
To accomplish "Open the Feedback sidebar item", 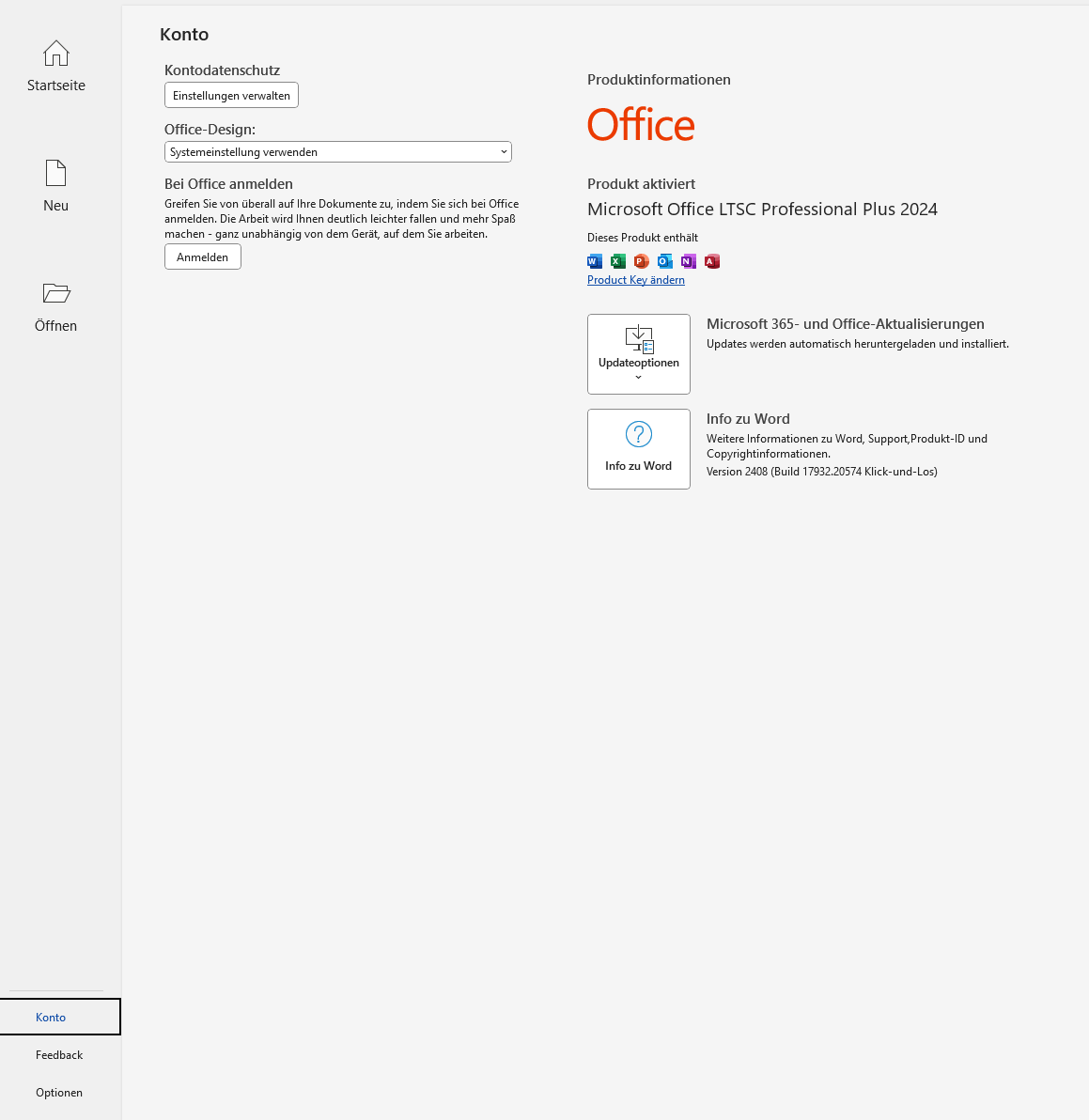I will coord(59,1055).
